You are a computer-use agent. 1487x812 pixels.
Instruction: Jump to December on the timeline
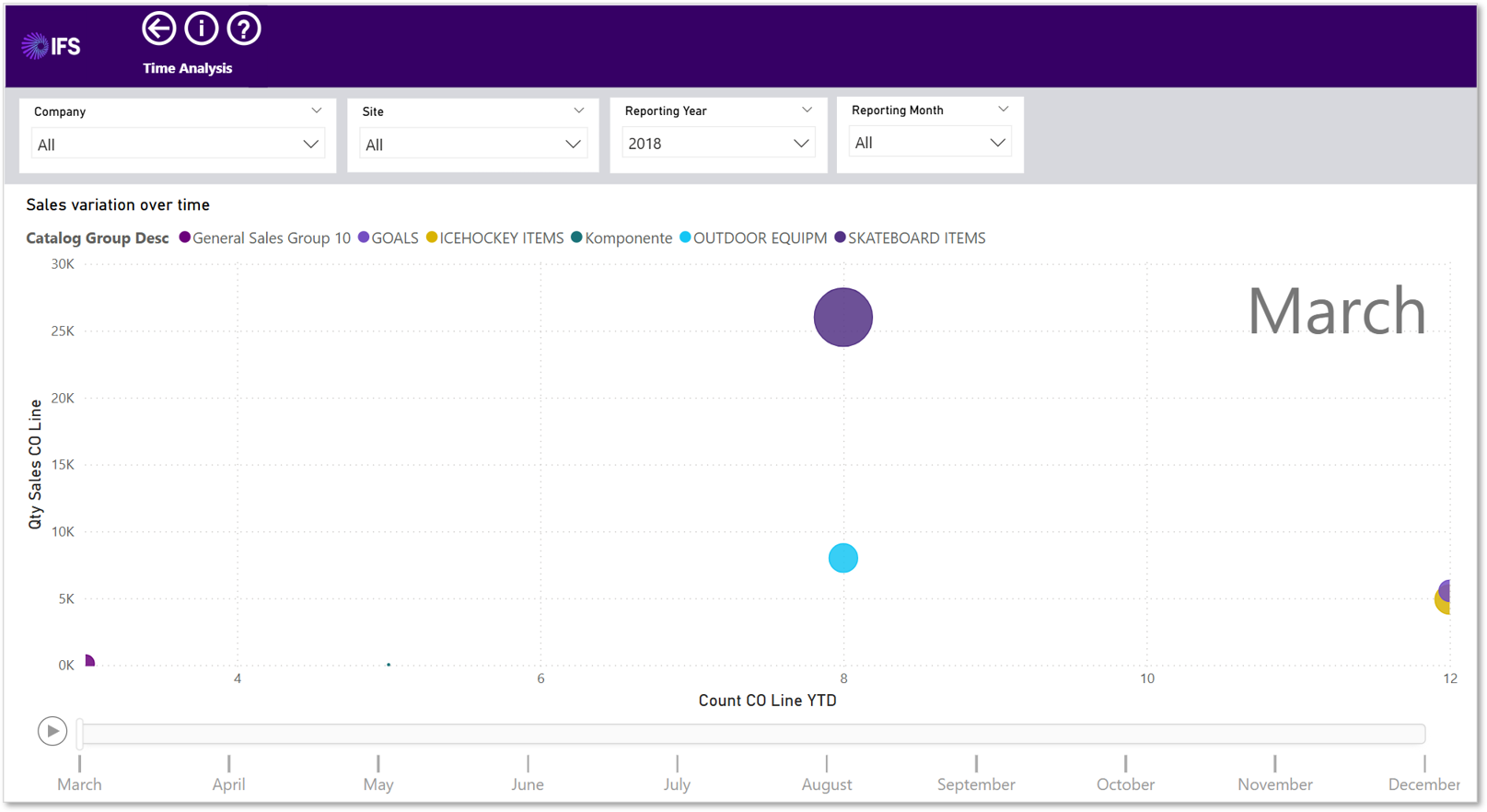pos(1423,774)
